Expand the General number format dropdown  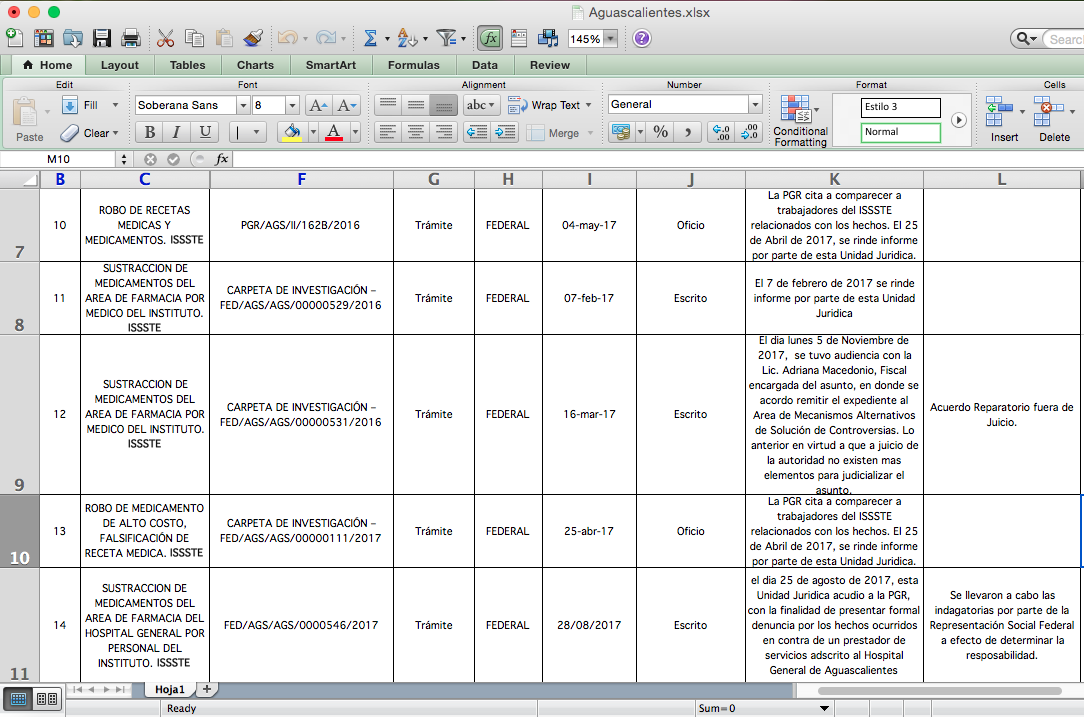(x=755, y=105)
